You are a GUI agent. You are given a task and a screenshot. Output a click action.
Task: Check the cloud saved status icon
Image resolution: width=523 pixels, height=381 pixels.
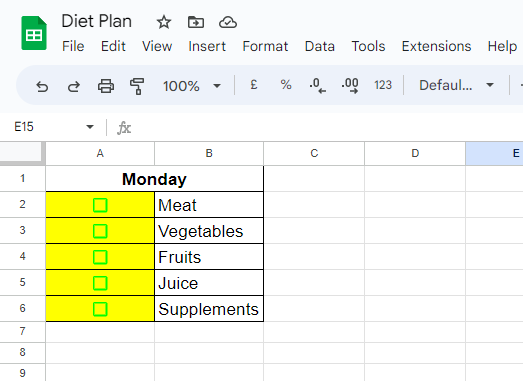click(x=228, y=22)
